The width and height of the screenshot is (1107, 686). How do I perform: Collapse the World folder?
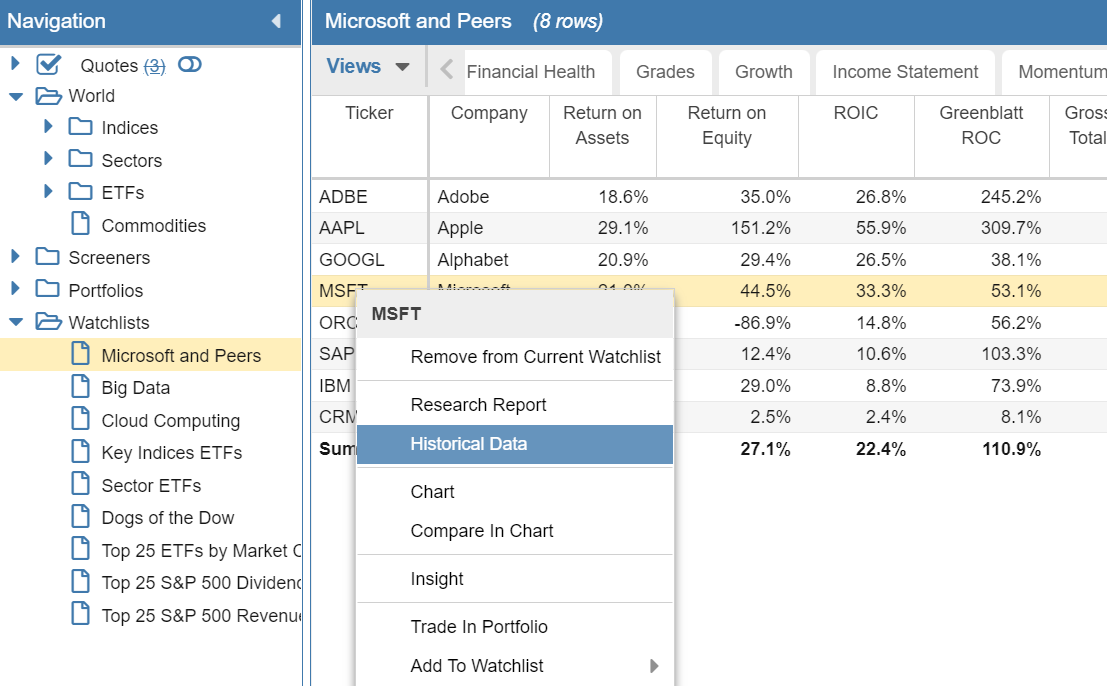(x=16, y=97)
